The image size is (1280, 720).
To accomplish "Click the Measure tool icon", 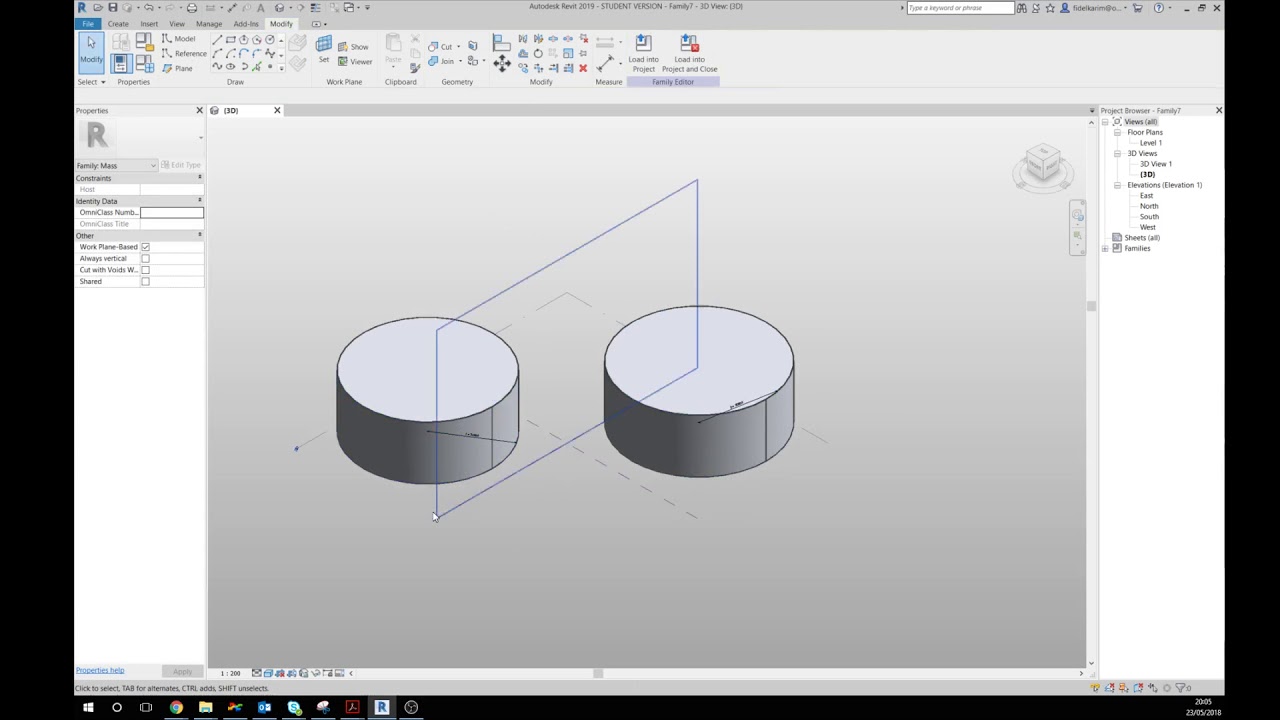I will pos(605,63).
